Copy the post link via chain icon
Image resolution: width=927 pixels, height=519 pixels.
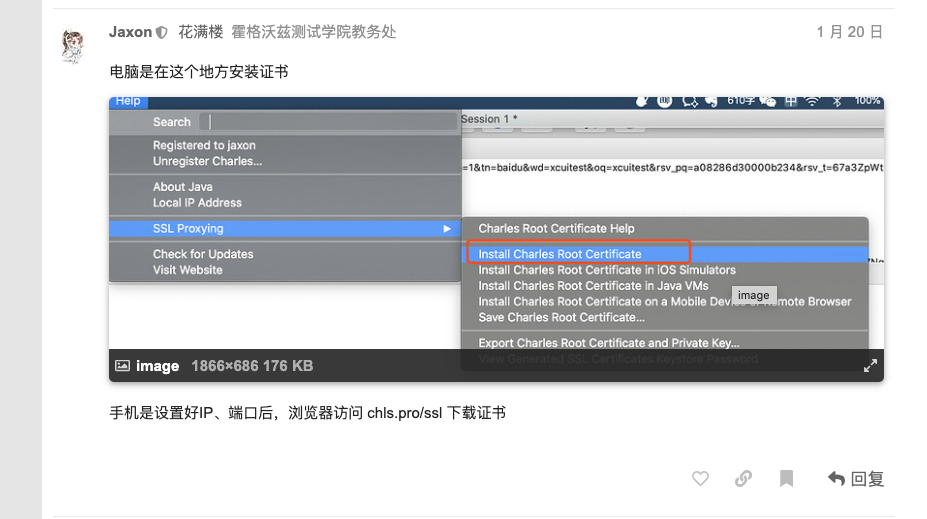point(743,478)
